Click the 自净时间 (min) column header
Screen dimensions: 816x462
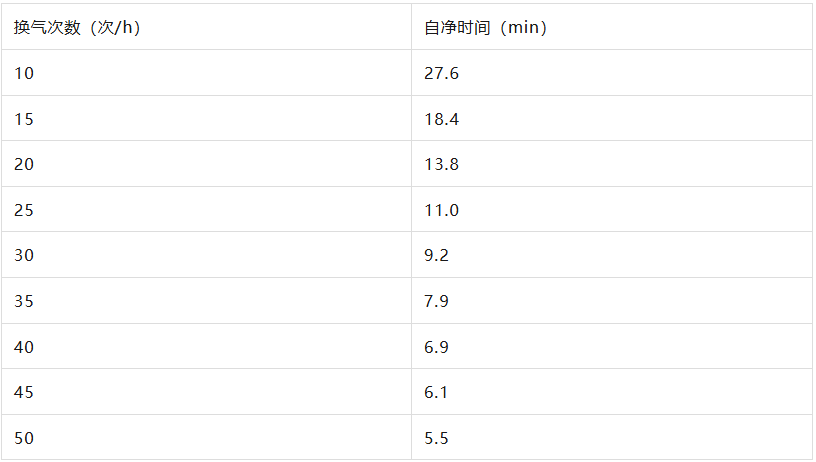click(x=485, y=27)
